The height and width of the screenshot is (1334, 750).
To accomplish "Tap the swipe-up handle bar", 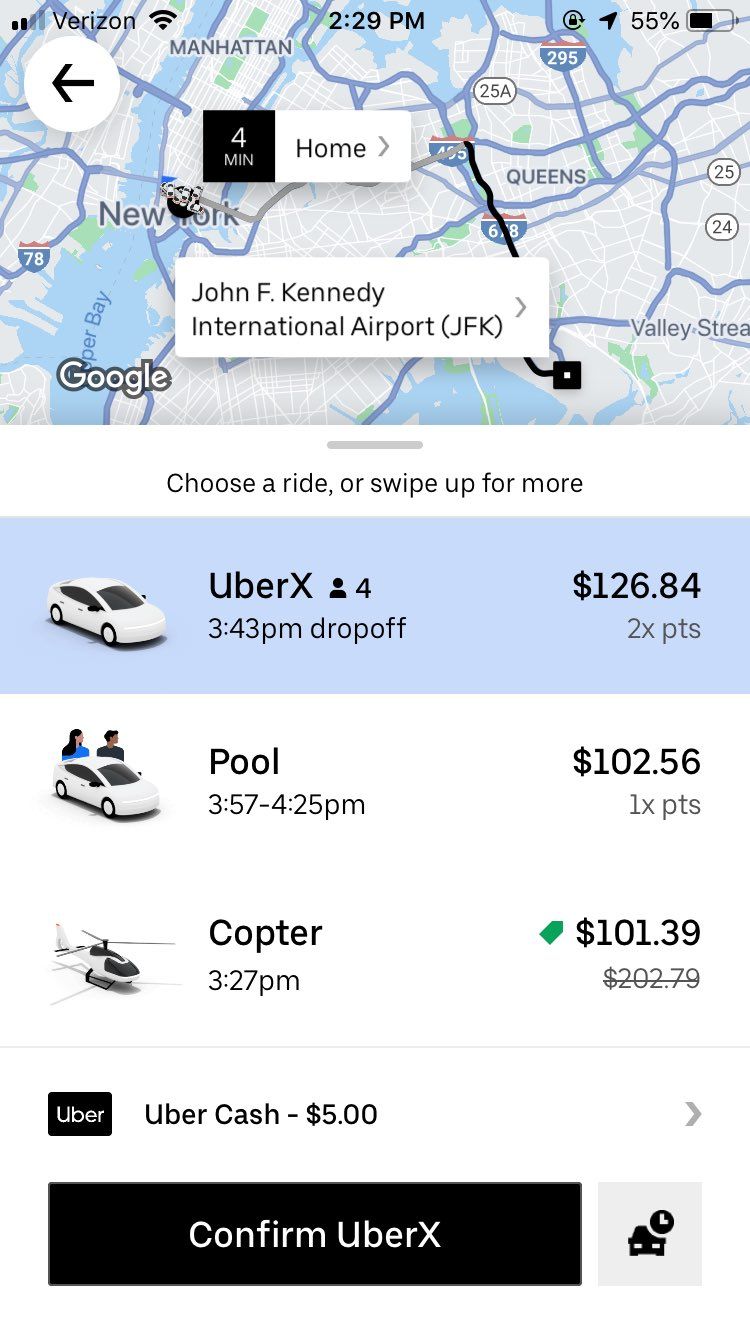I will 375,445.
